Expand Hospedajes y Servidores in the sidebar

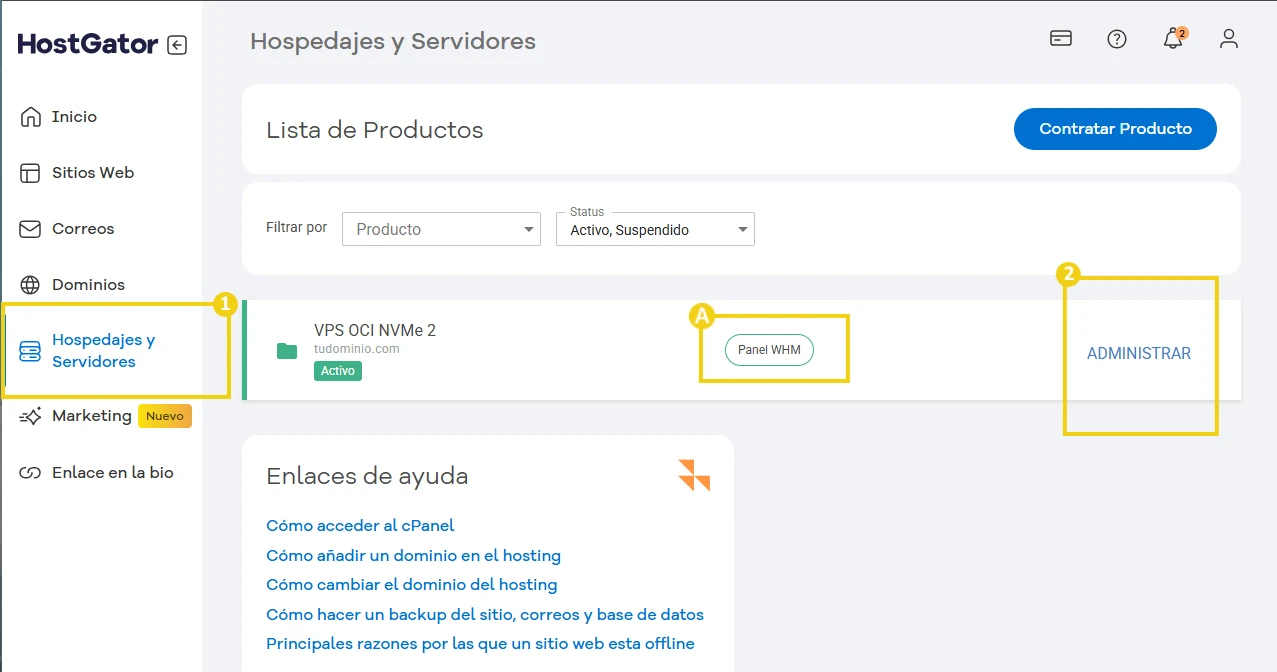click(x=104, y=350)
